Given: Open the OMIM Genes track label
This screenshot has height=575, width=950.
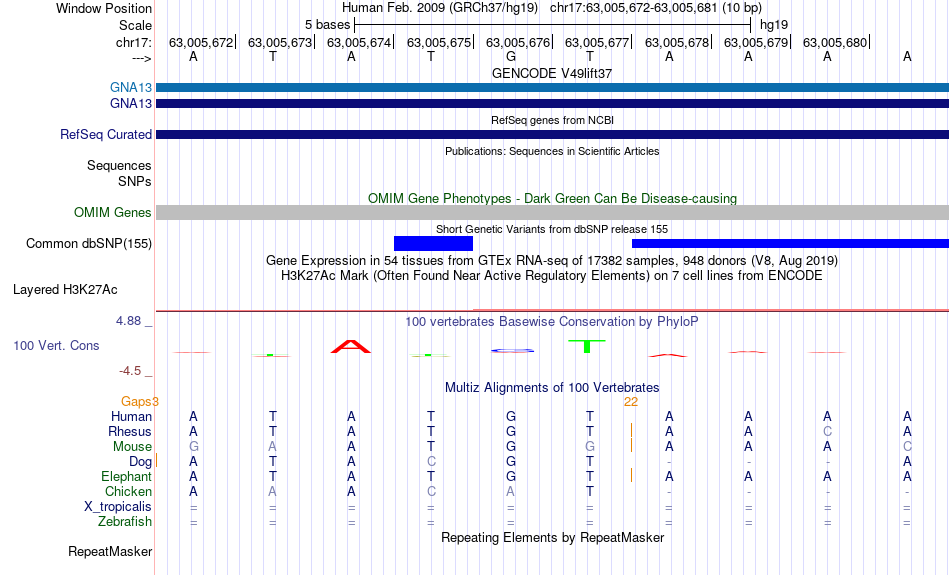Looking at the screenshot, I should (x=112, y=213).
